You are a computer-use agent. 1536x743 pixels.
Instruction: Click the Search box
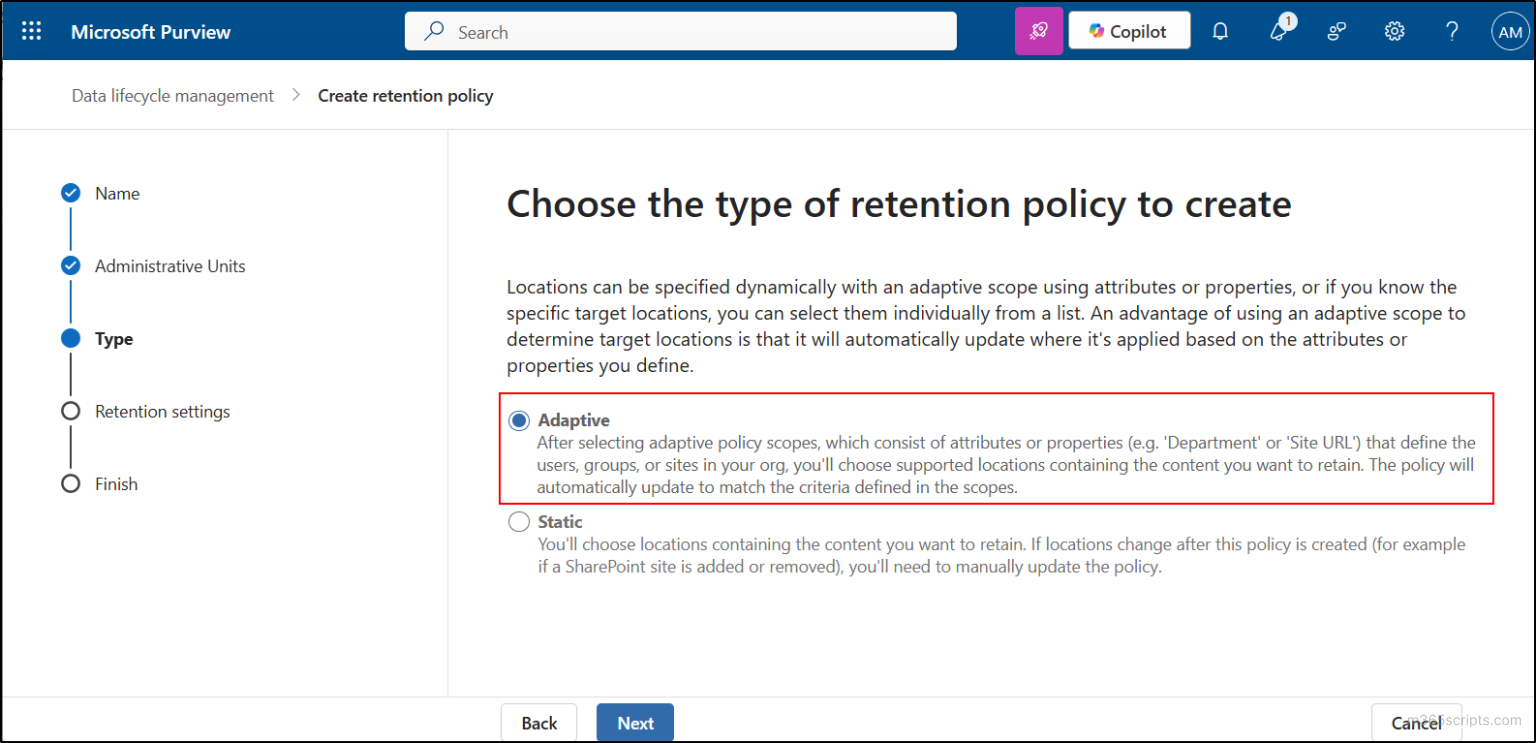(680, 31)
